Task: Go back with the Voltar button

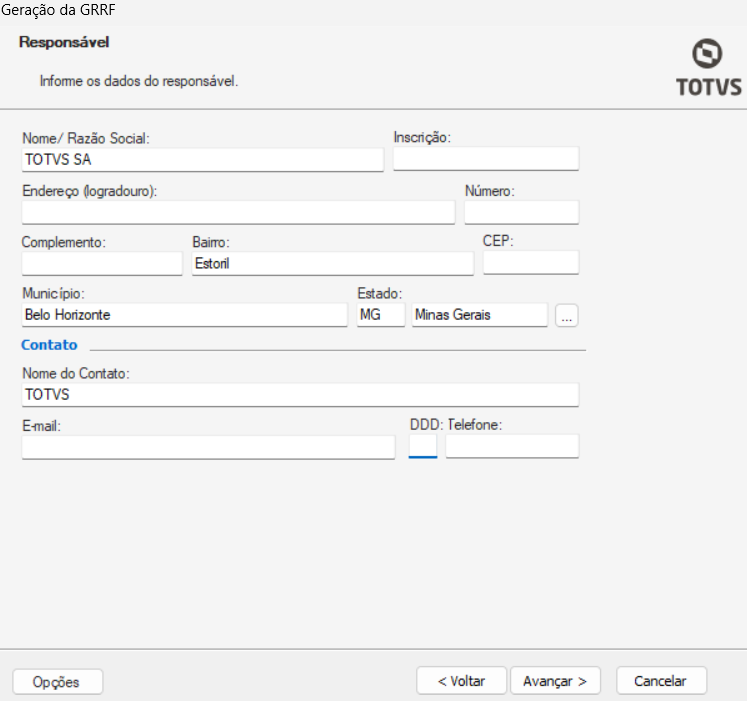Action: (x=461, y=681)
